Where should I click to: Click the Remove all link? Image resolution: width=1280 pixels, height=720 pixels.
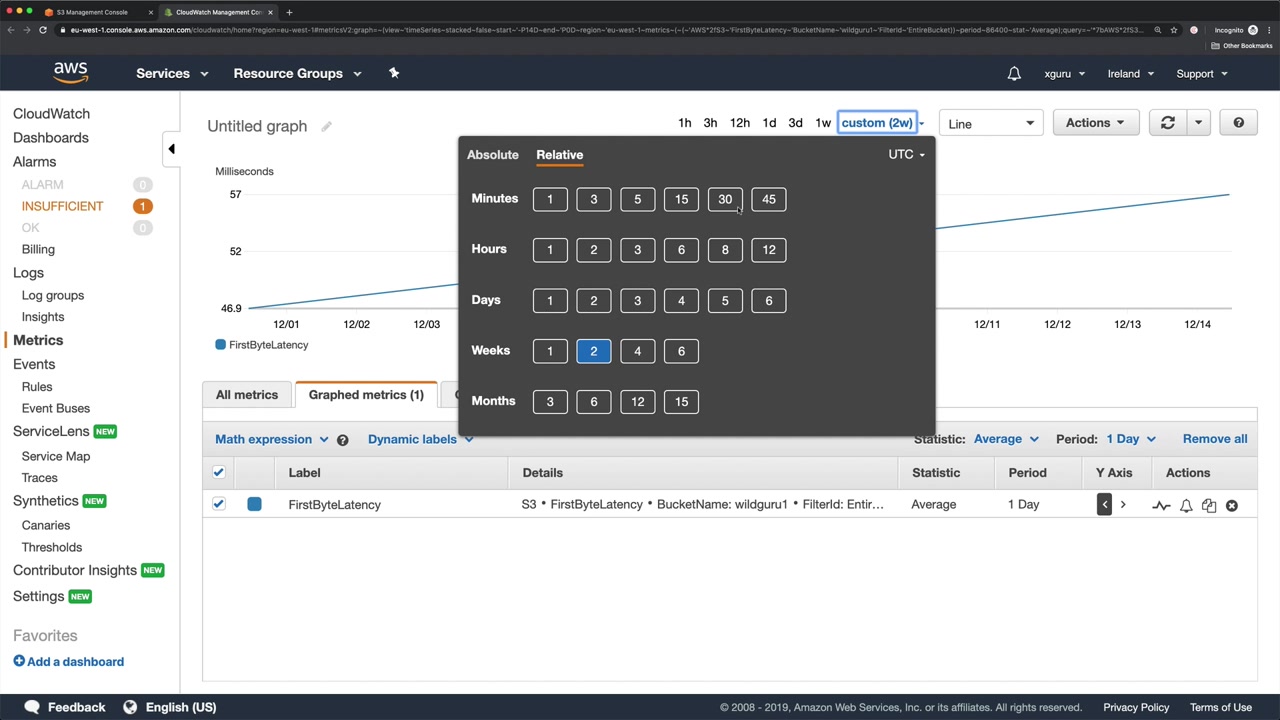(x=1215, y=439)
